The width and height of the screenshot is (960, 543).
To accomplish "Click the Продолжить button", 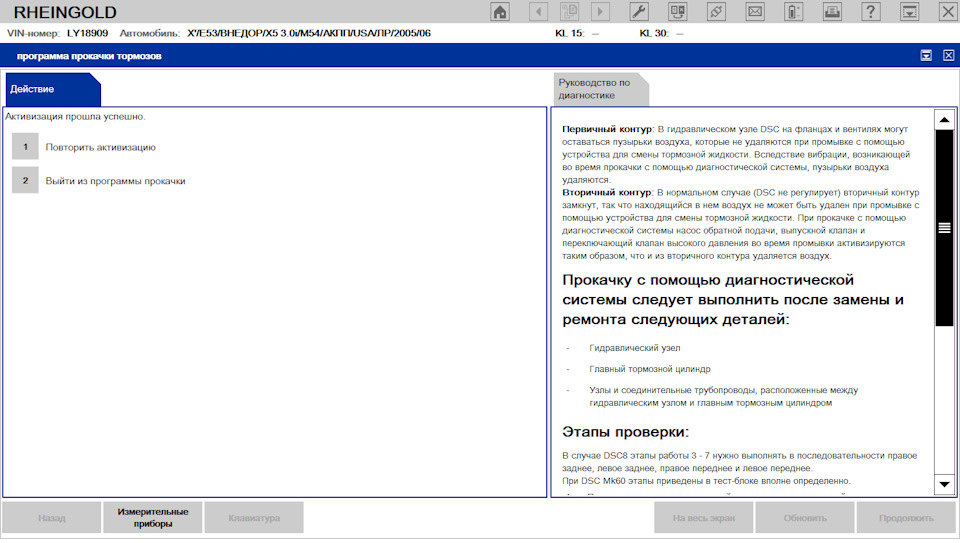I will click(906, 518).
